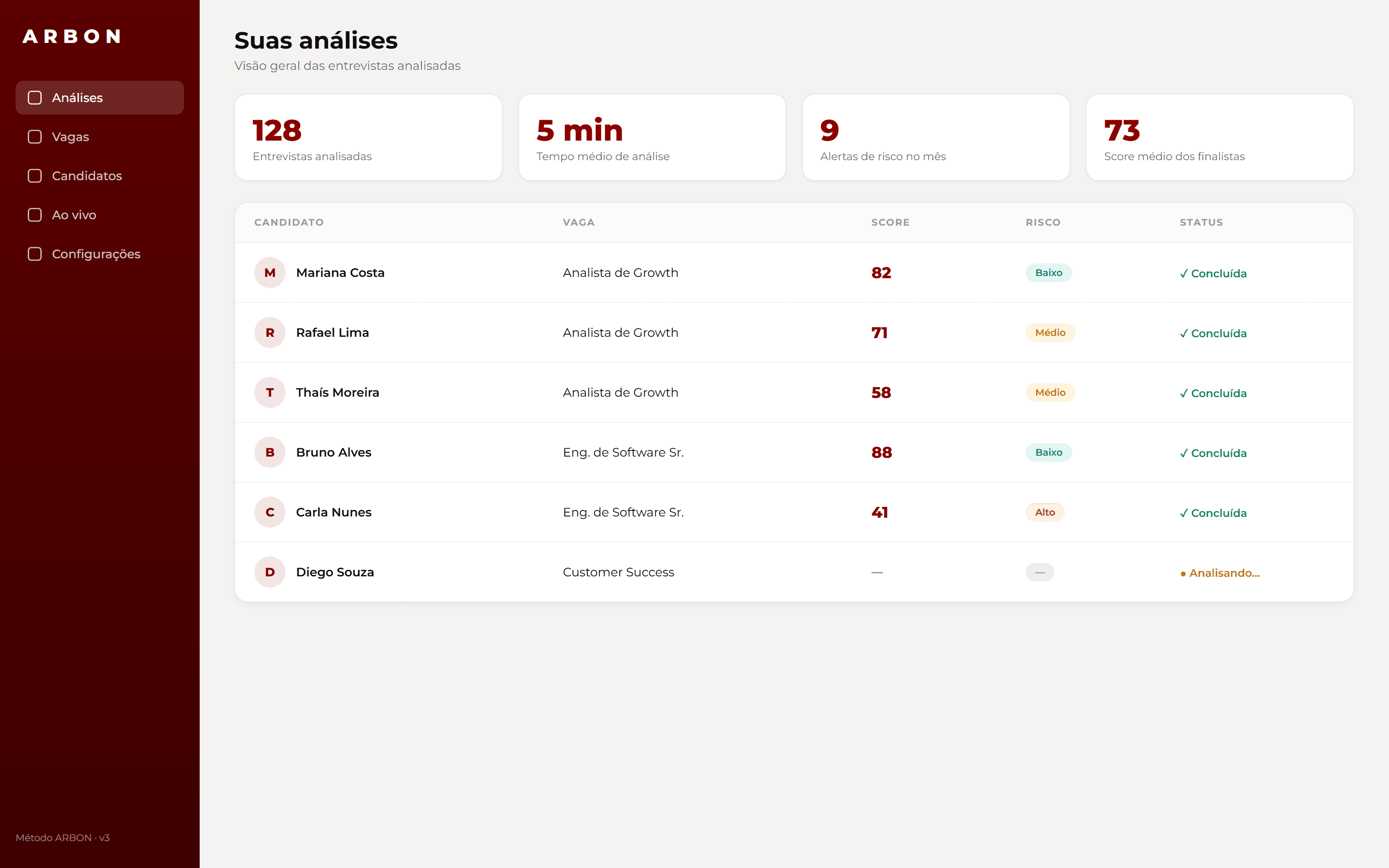Viewport: 1389px width, 868px height.
Task: Click the CANDIDATO column header
Action: (x=289, y=222)
